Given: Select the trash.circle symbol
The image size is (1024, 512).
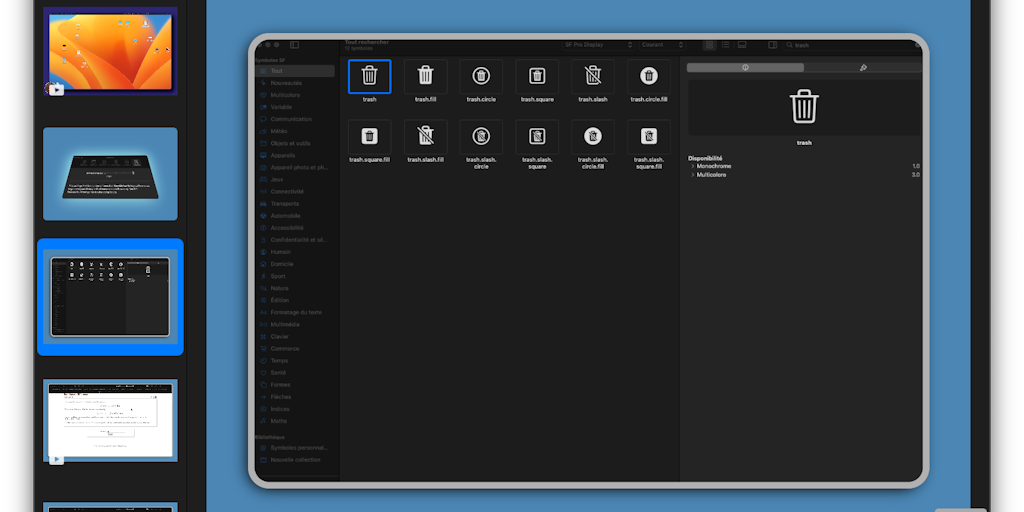Looking at the screenshot, I should click(481, 76).
